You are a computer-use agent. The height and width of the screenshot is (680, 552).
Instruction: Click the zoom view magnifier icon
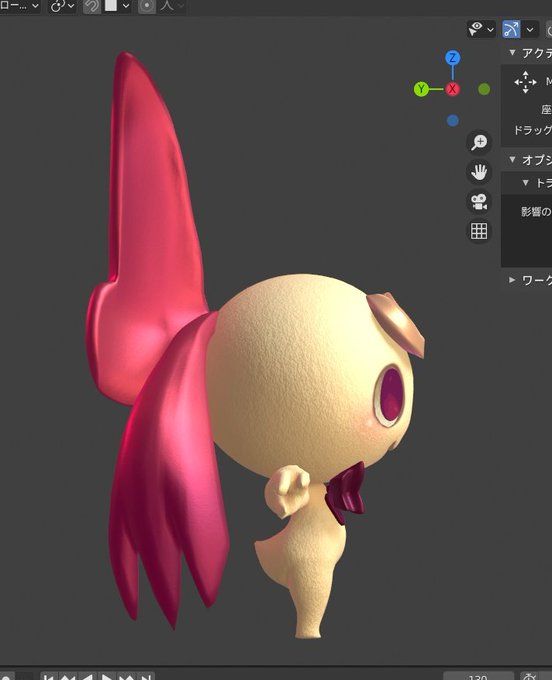tap(479, 142)
